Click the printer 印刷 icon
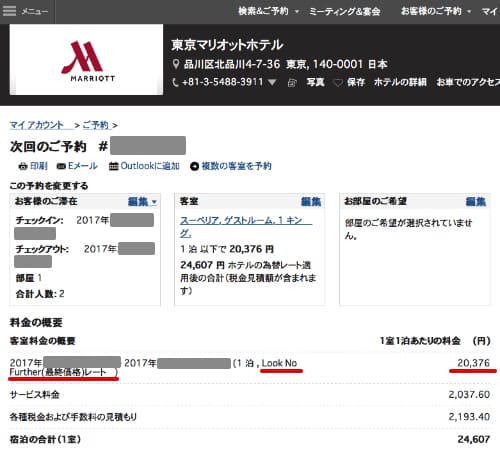This screenshot has height=451, width=500. click(x=23, y=166)
